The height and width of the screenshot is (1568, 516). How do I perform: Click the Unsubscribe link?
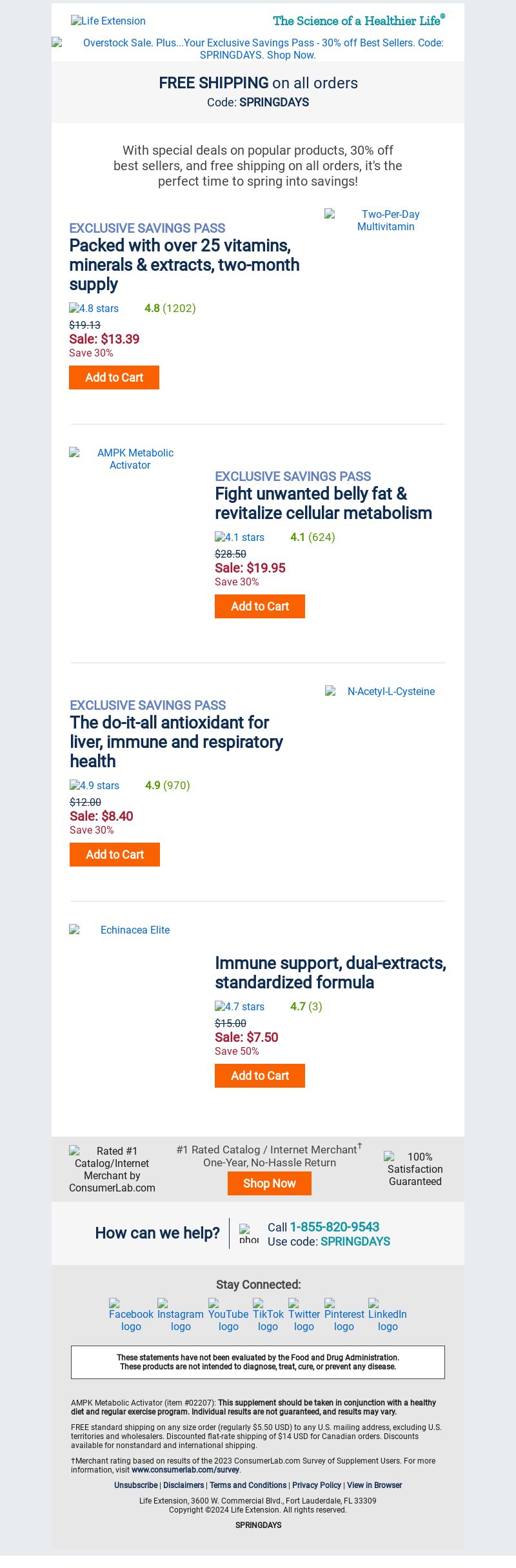click(136, 1485)
